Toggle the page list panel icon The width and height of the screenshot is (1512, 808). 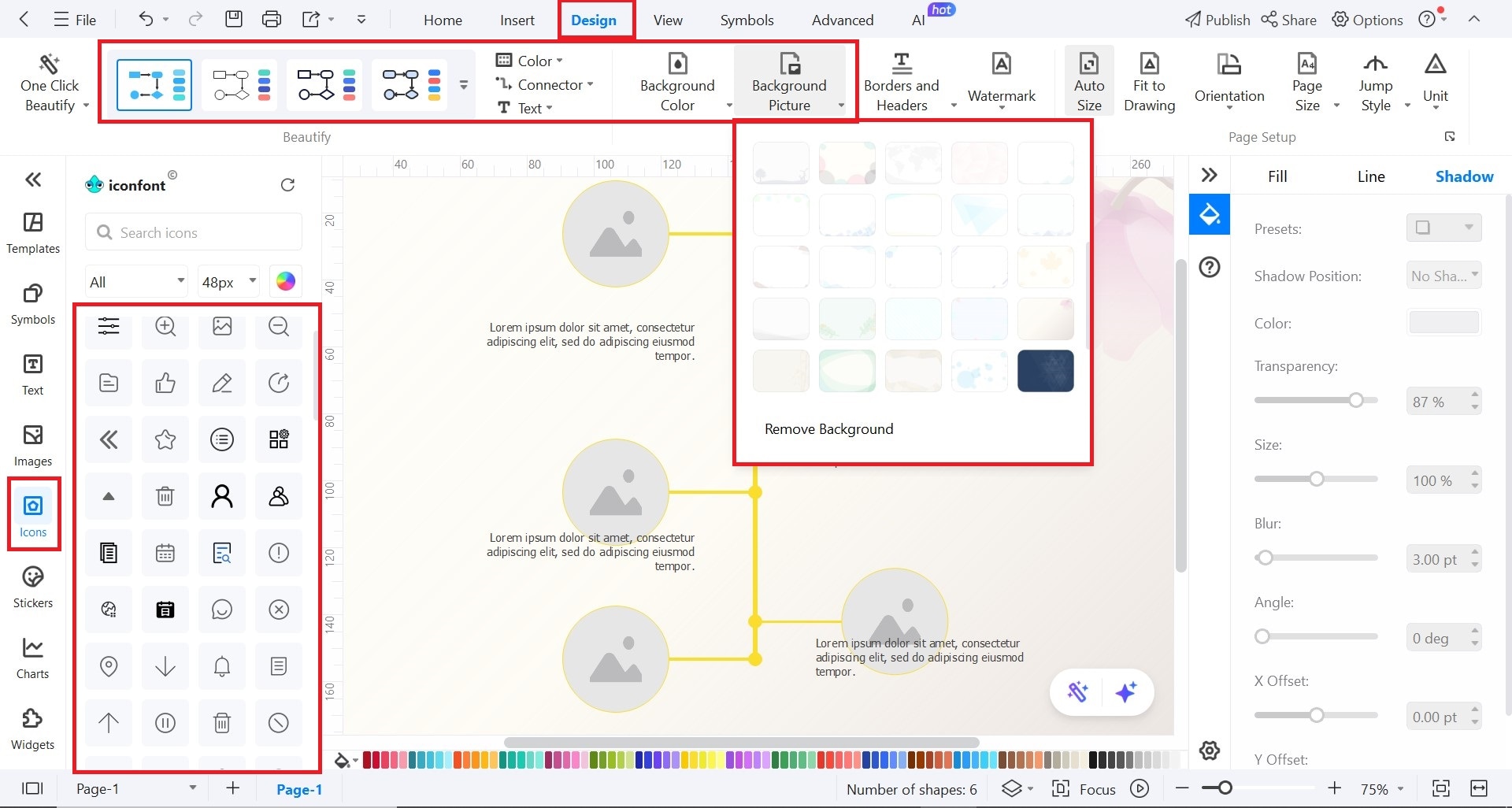32,788
